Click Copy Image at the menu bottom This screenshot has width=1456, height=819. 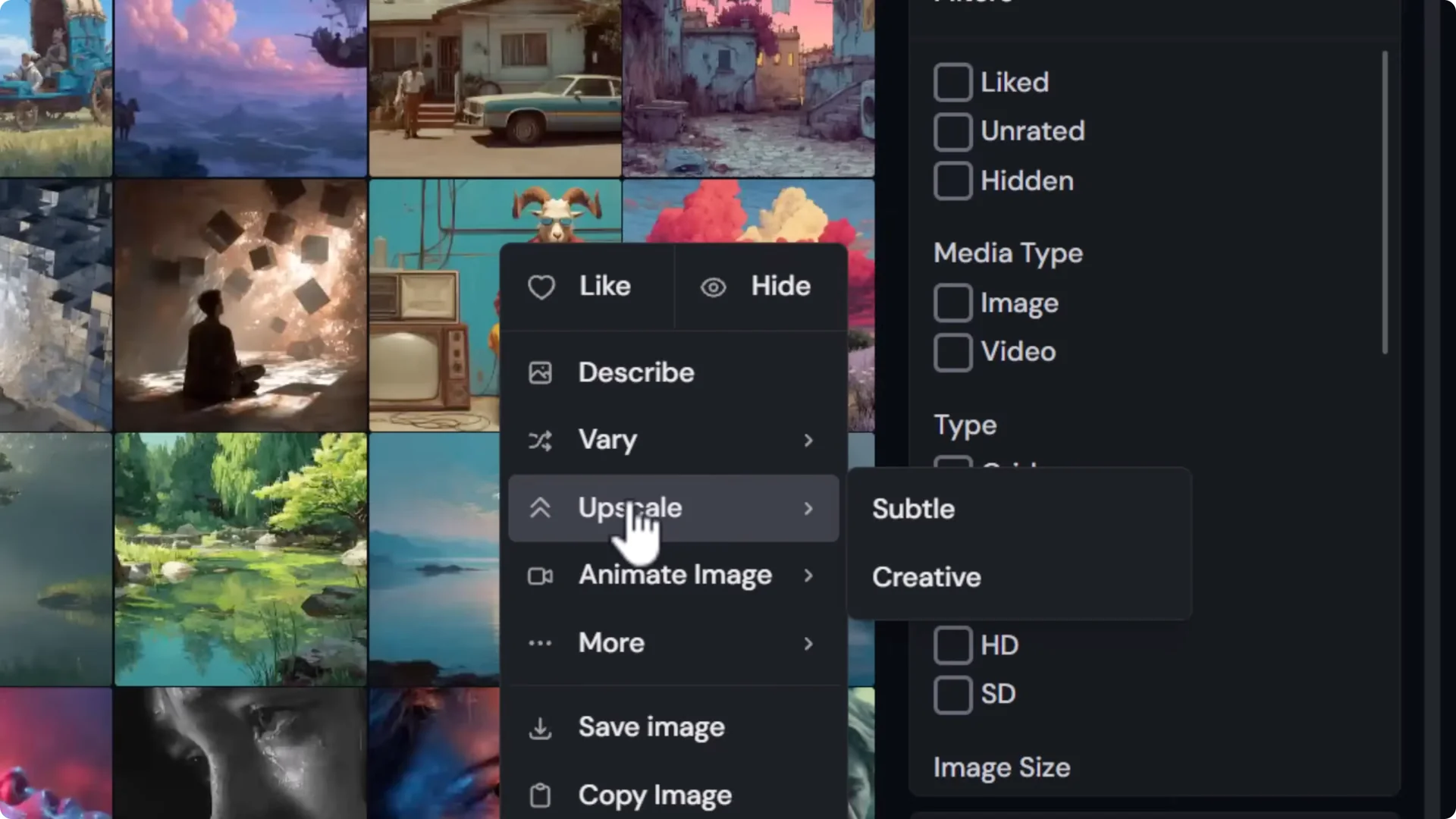pyautogui.click(x=654, y=795)
